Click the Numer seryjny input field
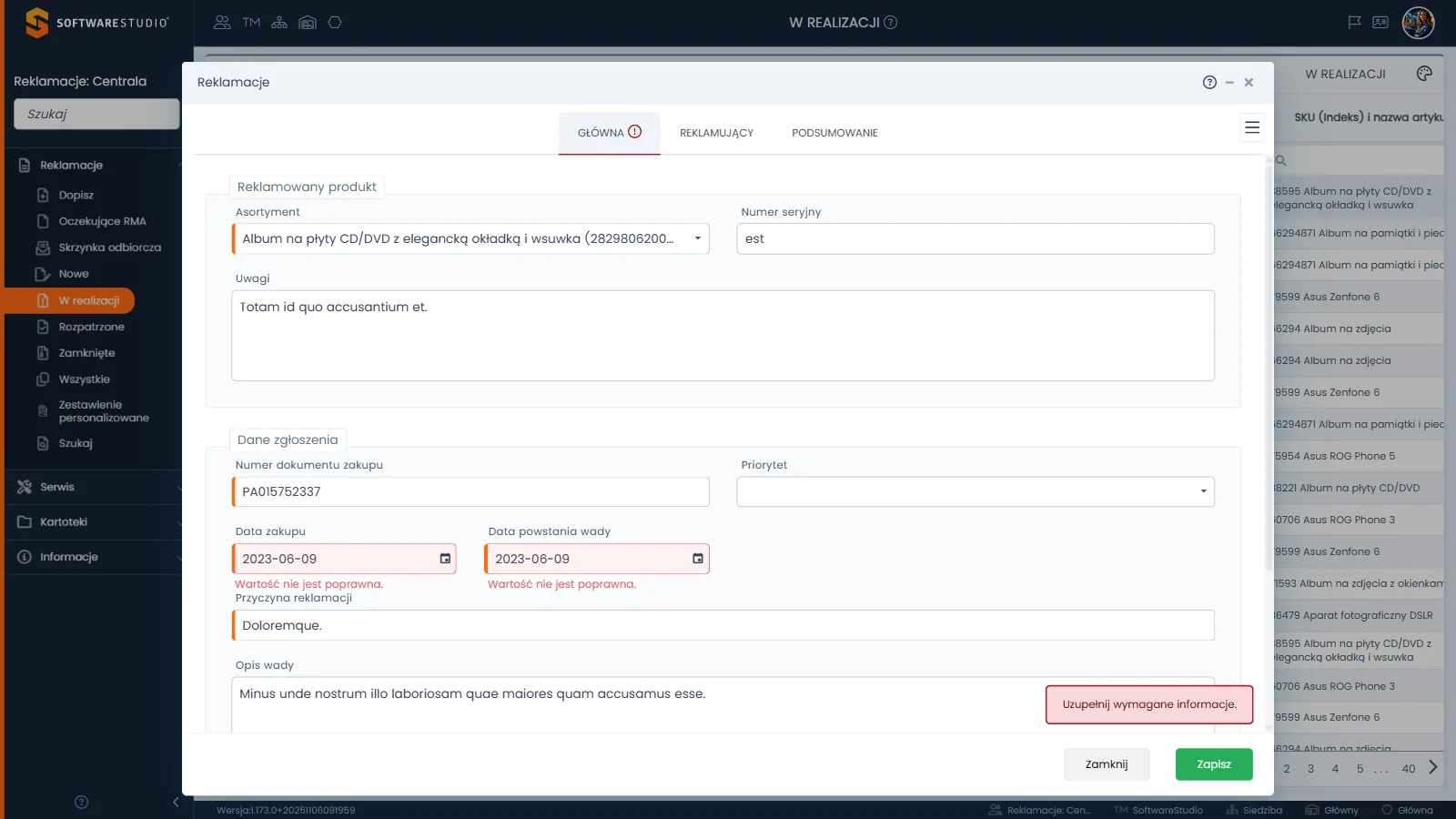Screen dimensions: 1456x819 [x=976, y=238]
